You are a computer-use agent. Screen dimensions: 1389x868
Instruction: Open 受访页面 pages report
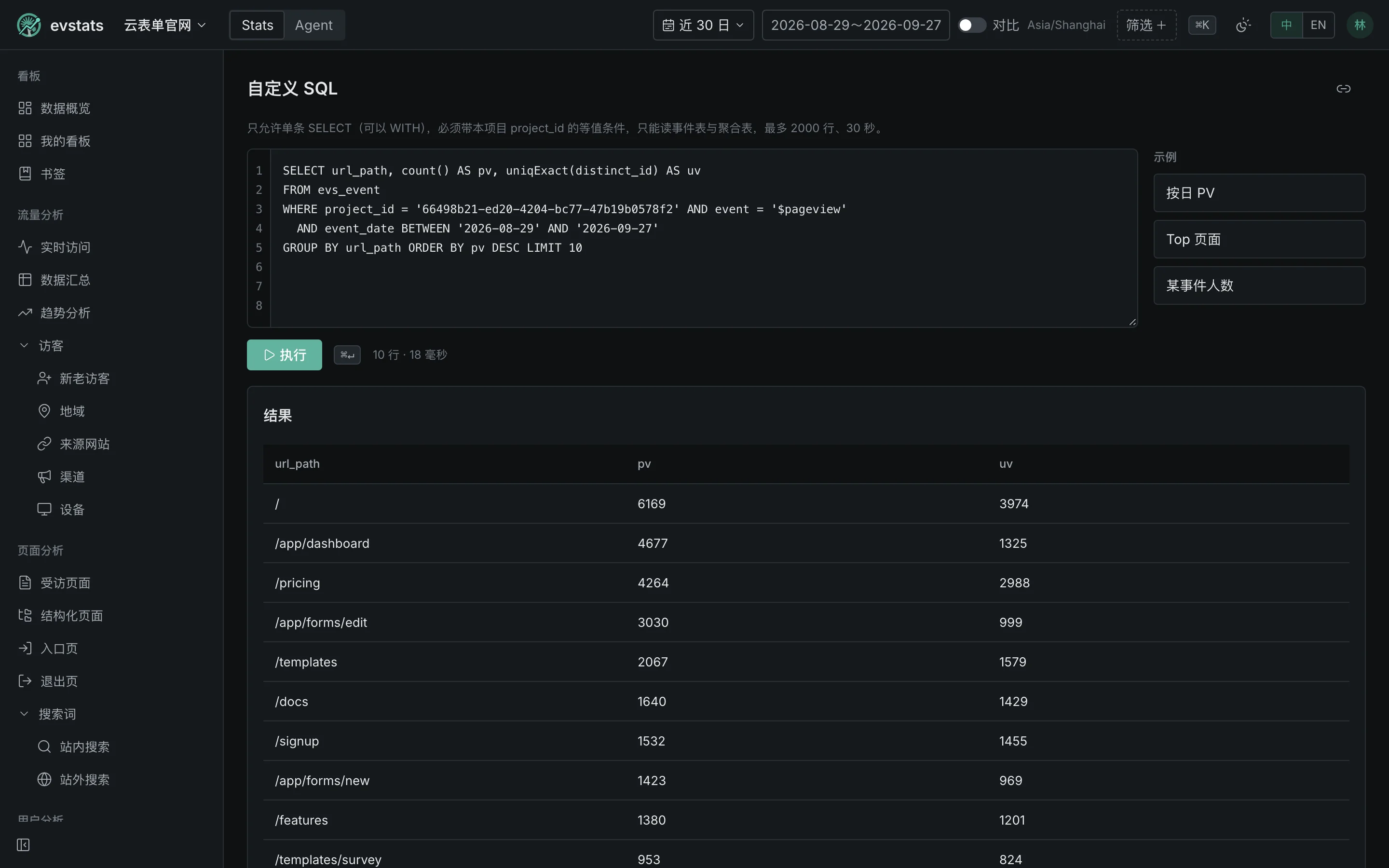click(111, 583)
